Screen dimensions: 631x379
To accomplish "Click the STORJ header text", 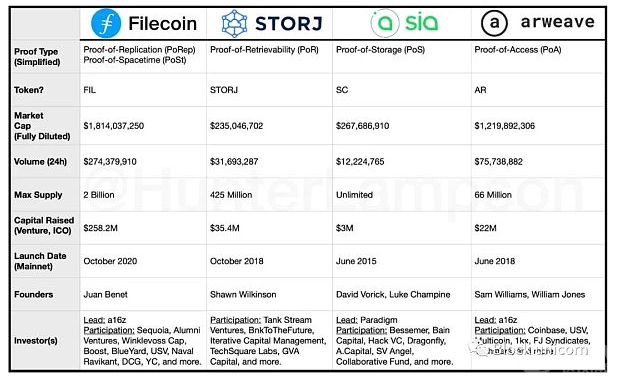I will click(289, 23).
